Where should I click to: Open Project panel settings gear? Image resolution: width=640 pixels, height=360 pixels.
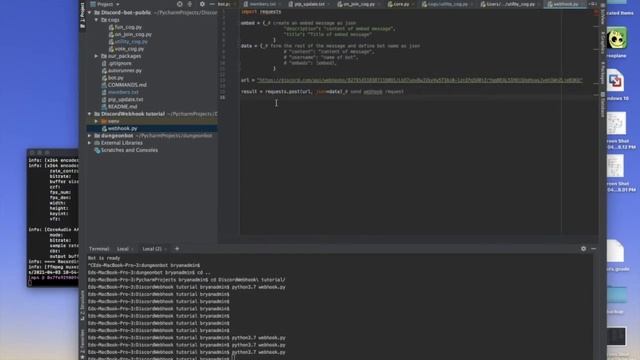tap(202, 4)
